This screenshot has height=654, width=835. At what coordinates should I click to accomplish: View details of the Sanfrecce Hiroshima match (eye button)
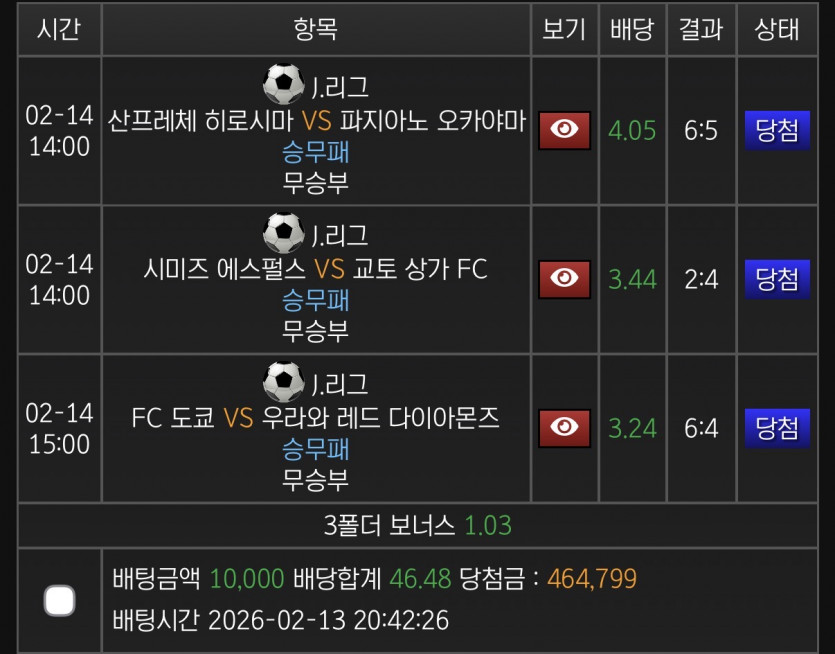(564, 130)
